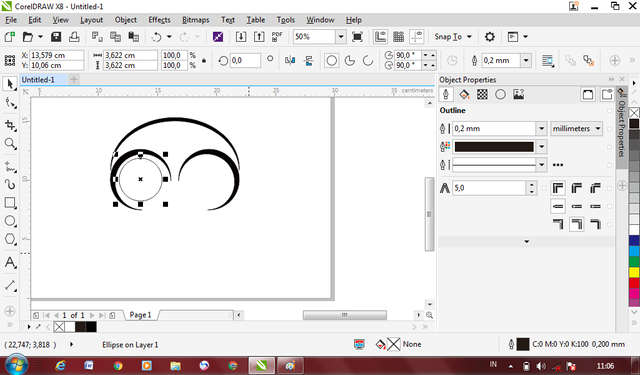The width and height of the screenshot is (640, 375).
Task: Open the Options gear icon
Action: (x=489, y=37)
